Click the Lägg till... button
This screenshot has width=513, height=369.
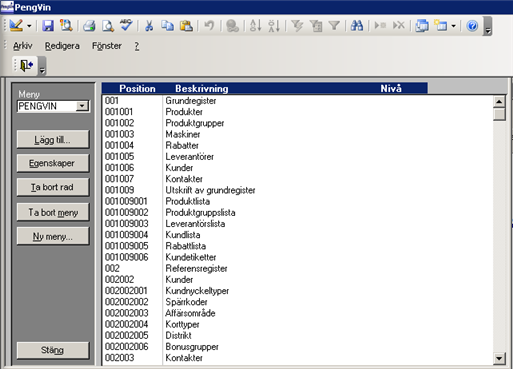pyautogui.click(x=53, y=139)
